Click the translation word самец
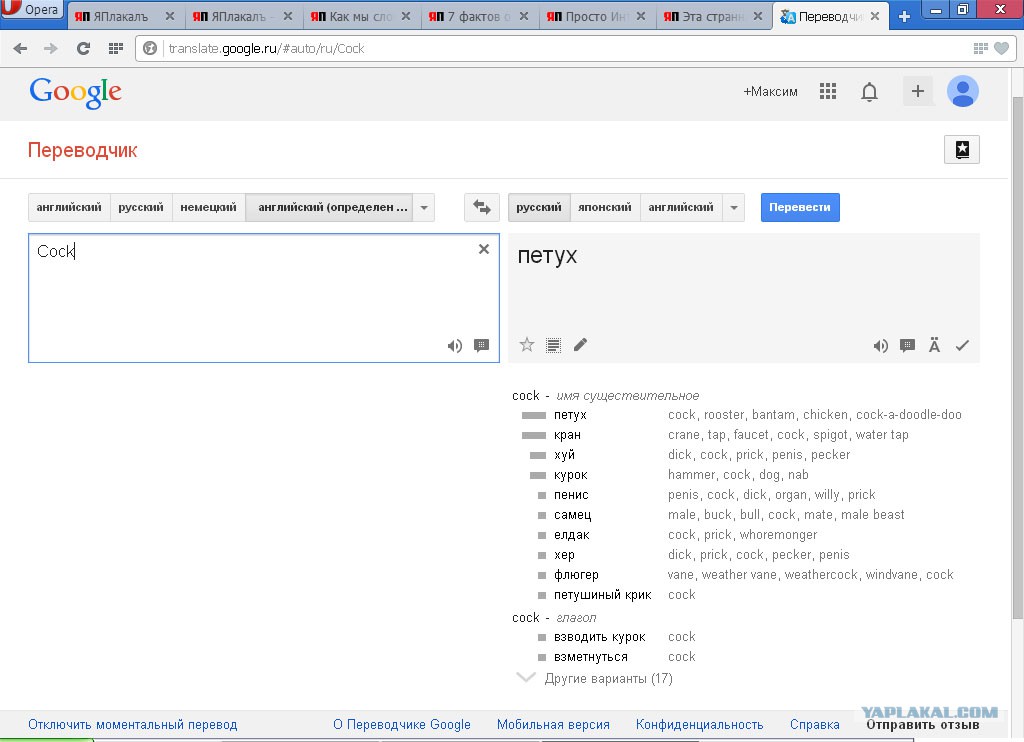Screen dimensions: 1024x742 572,515
